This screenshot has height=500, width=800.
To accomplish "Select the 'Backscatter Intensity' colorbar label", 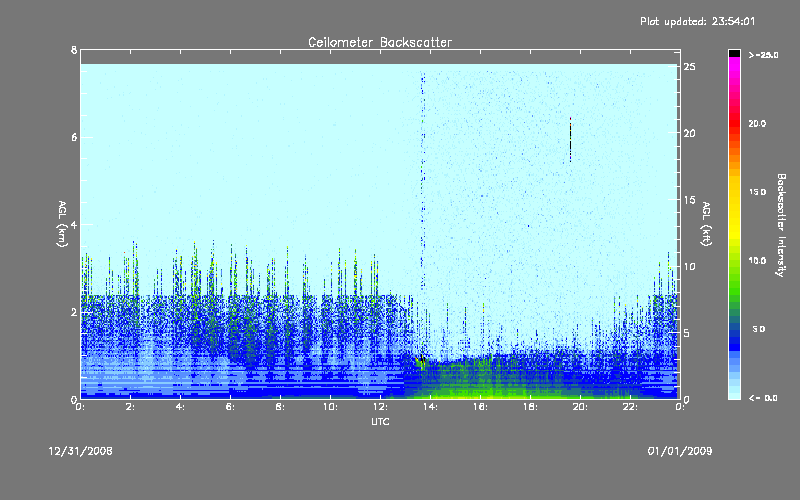I will click(x=781, y=225).
